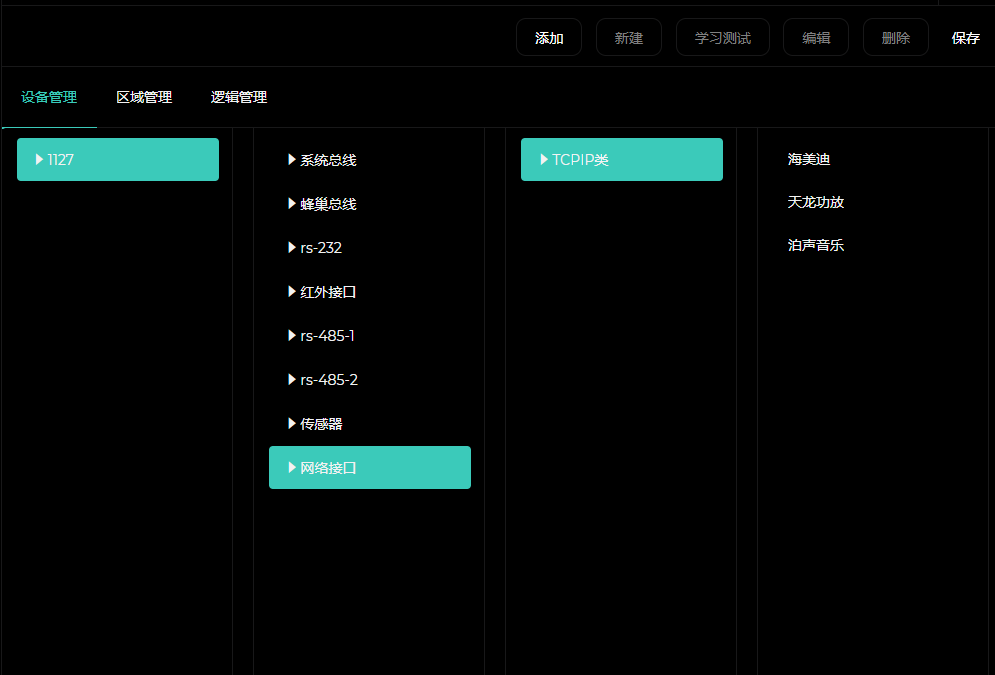
Task: Select the rs-232 interface item
Action: pos(321,248)
